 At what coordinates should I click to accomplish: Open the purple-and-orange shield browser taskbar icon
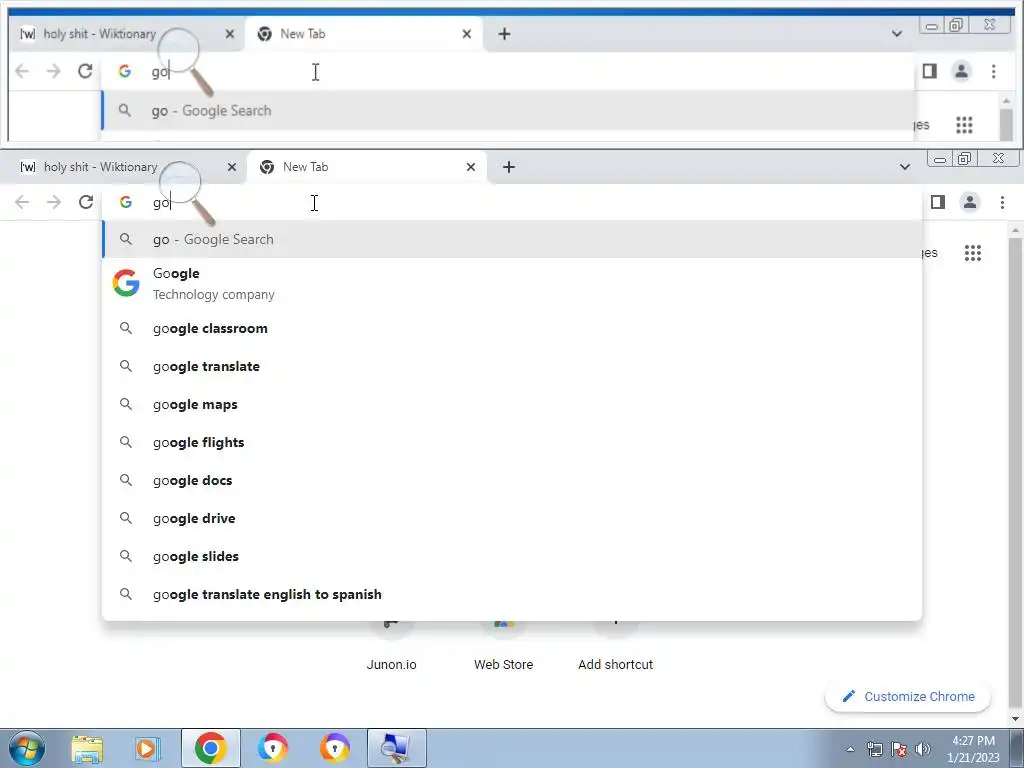click(x=334, y=748)
